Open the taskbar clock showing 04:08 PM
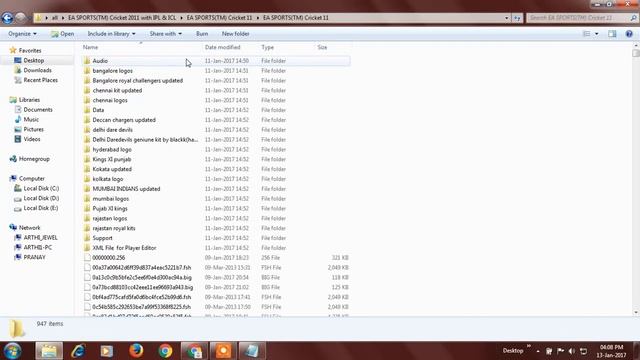This screenshot has width=640, height=360. 611,351
